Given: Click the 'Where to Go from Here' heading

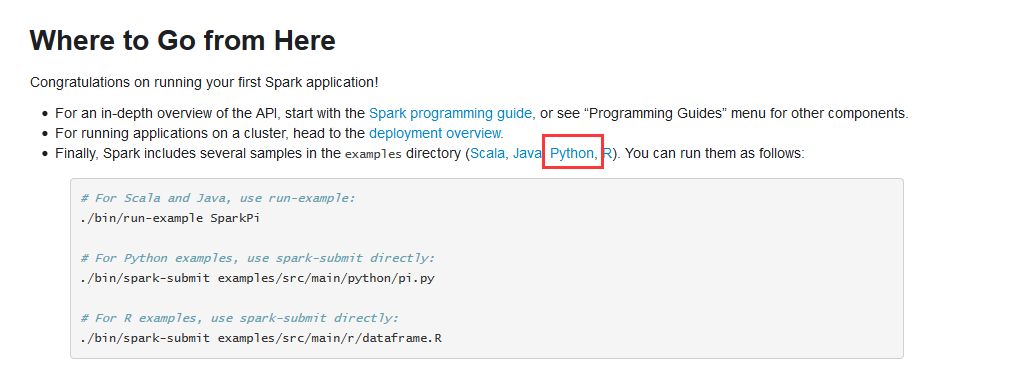Looking at the screenshot, I should [183, 41].
